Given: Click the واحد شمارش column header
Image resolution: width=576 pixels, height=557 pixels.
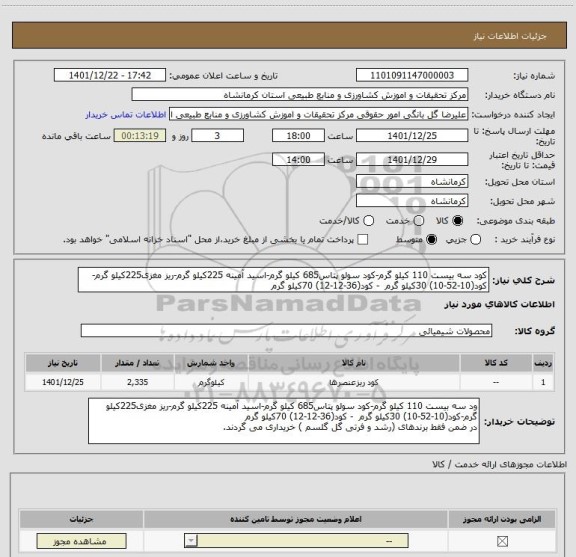Looking at the screenshot, I should [x=211, y=363].
